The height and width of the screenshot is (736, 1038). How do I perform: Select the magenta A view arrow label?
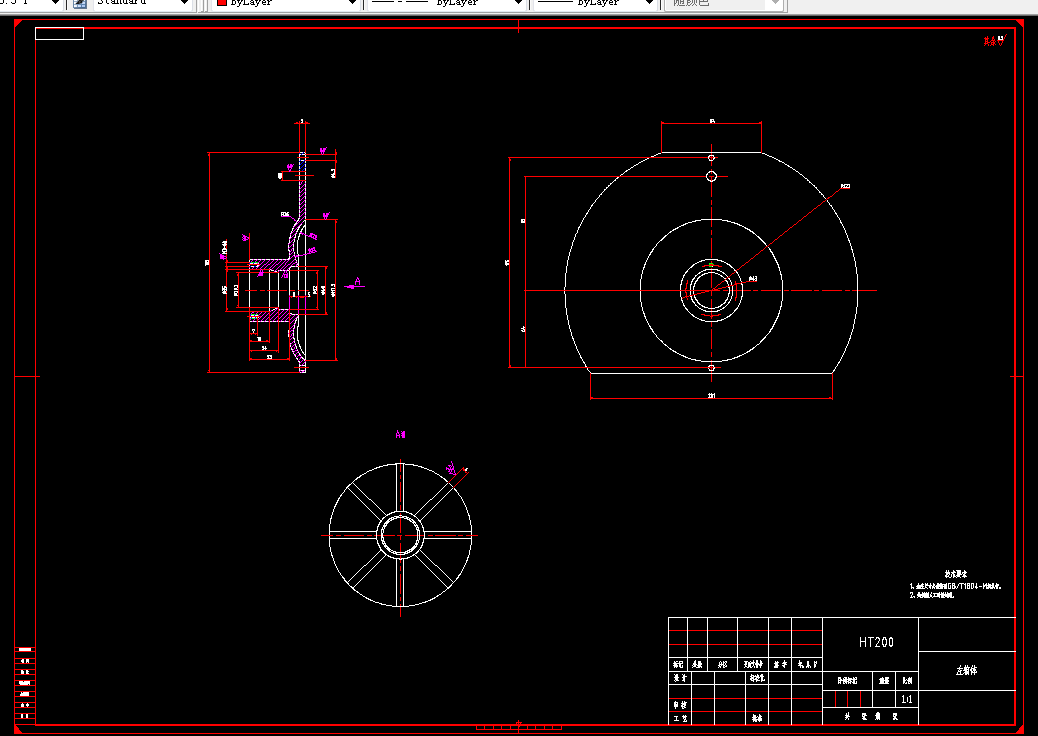[357, 282]
